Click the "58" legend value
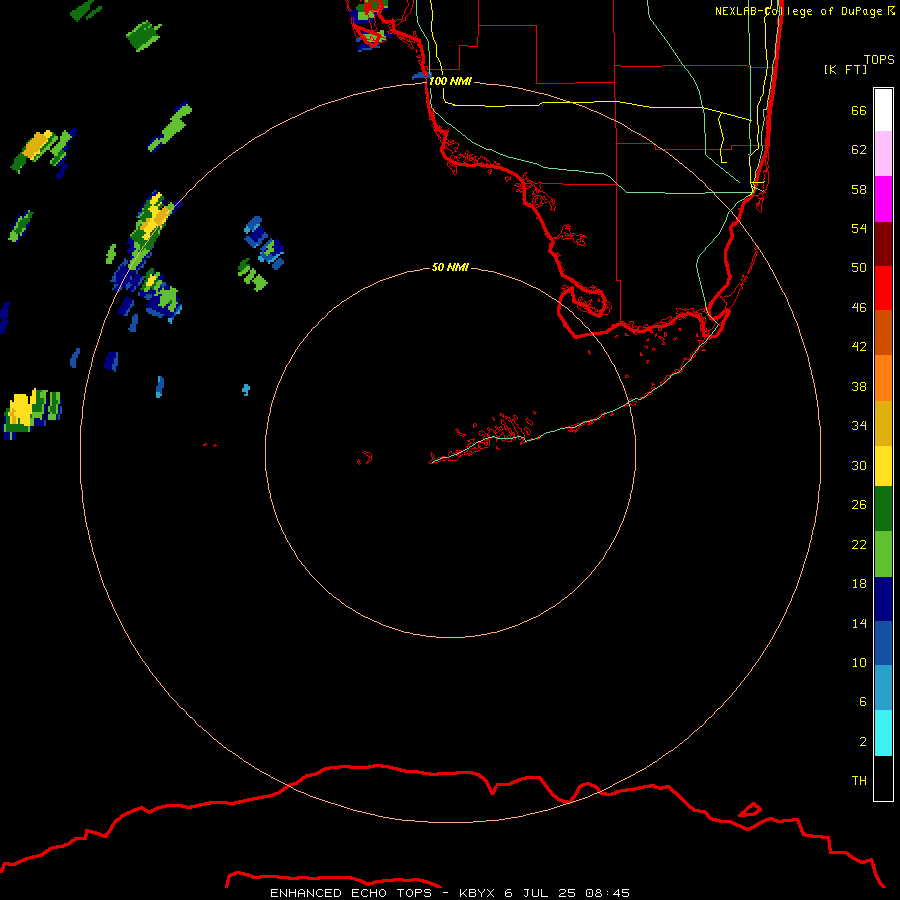 pos(859,189)
